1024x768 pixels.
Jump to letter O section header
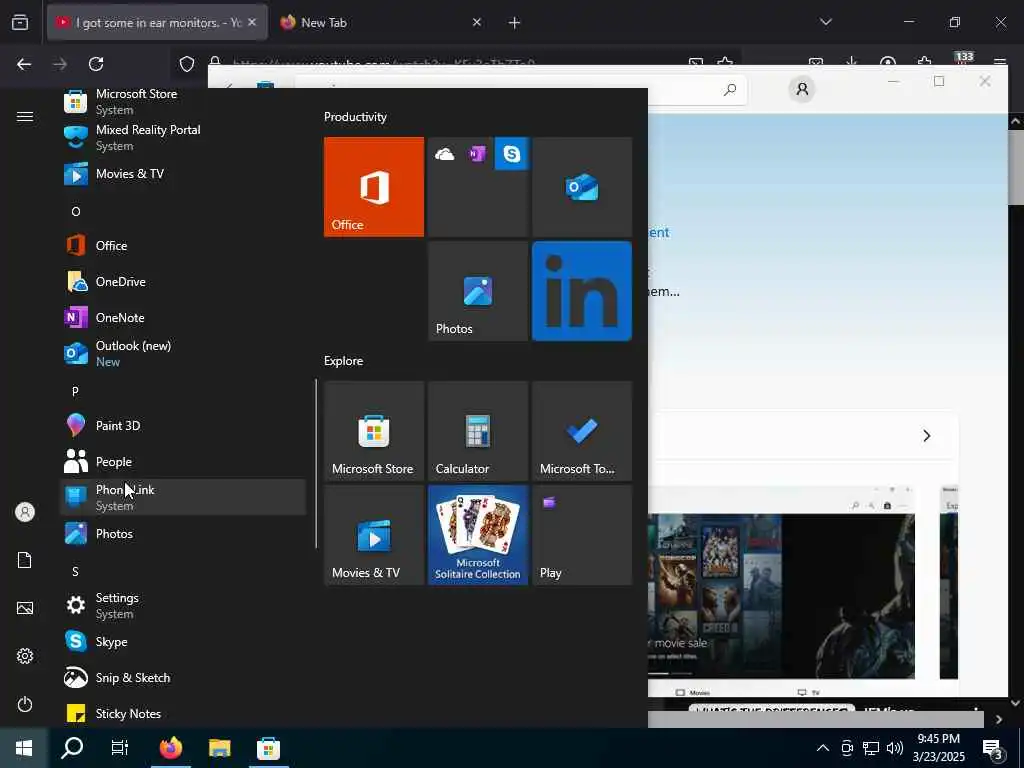coord(76,212)
